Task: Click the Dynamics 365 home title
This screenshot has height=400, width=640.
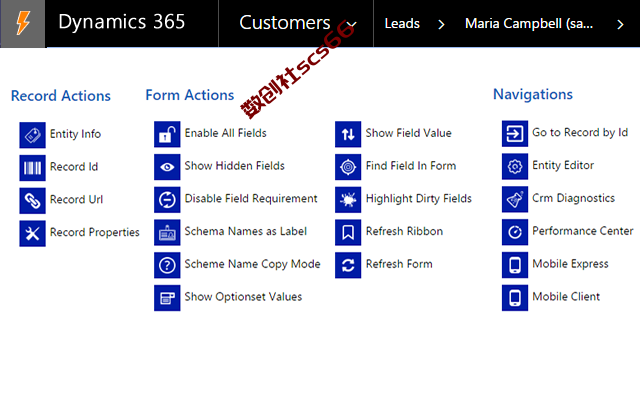Action: click(x=122, y=22)
